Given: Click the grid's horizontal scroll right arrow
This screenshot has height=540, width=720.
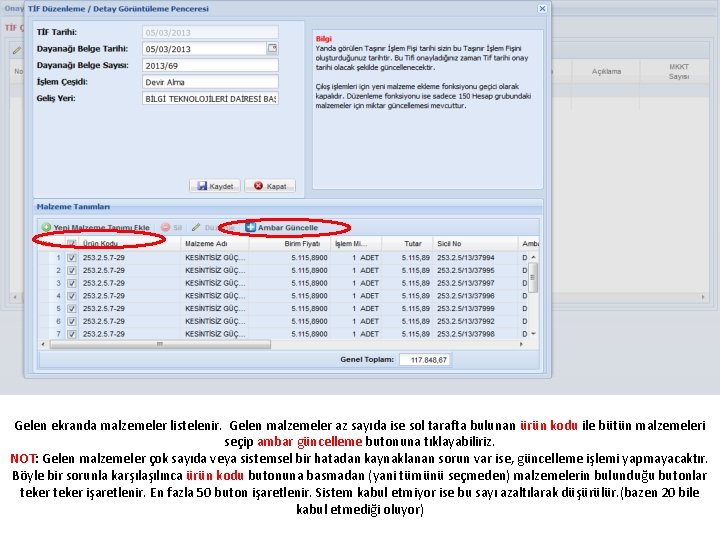Looking at the screenshot, I should click(521, 344).
